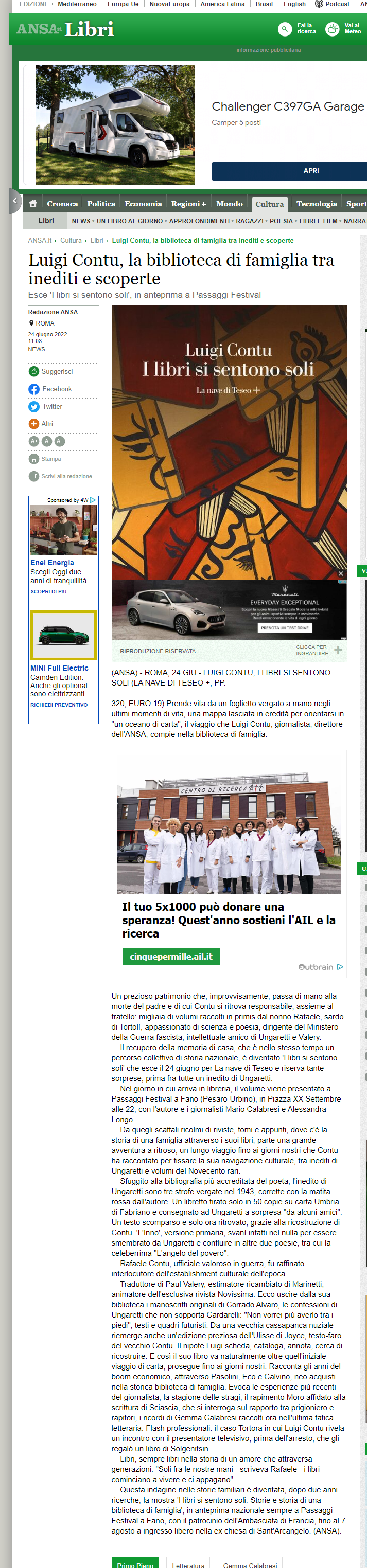Click the enlarge image plus icon
The height and width of the screenshot is (1568, 367).
coord(338,650)
